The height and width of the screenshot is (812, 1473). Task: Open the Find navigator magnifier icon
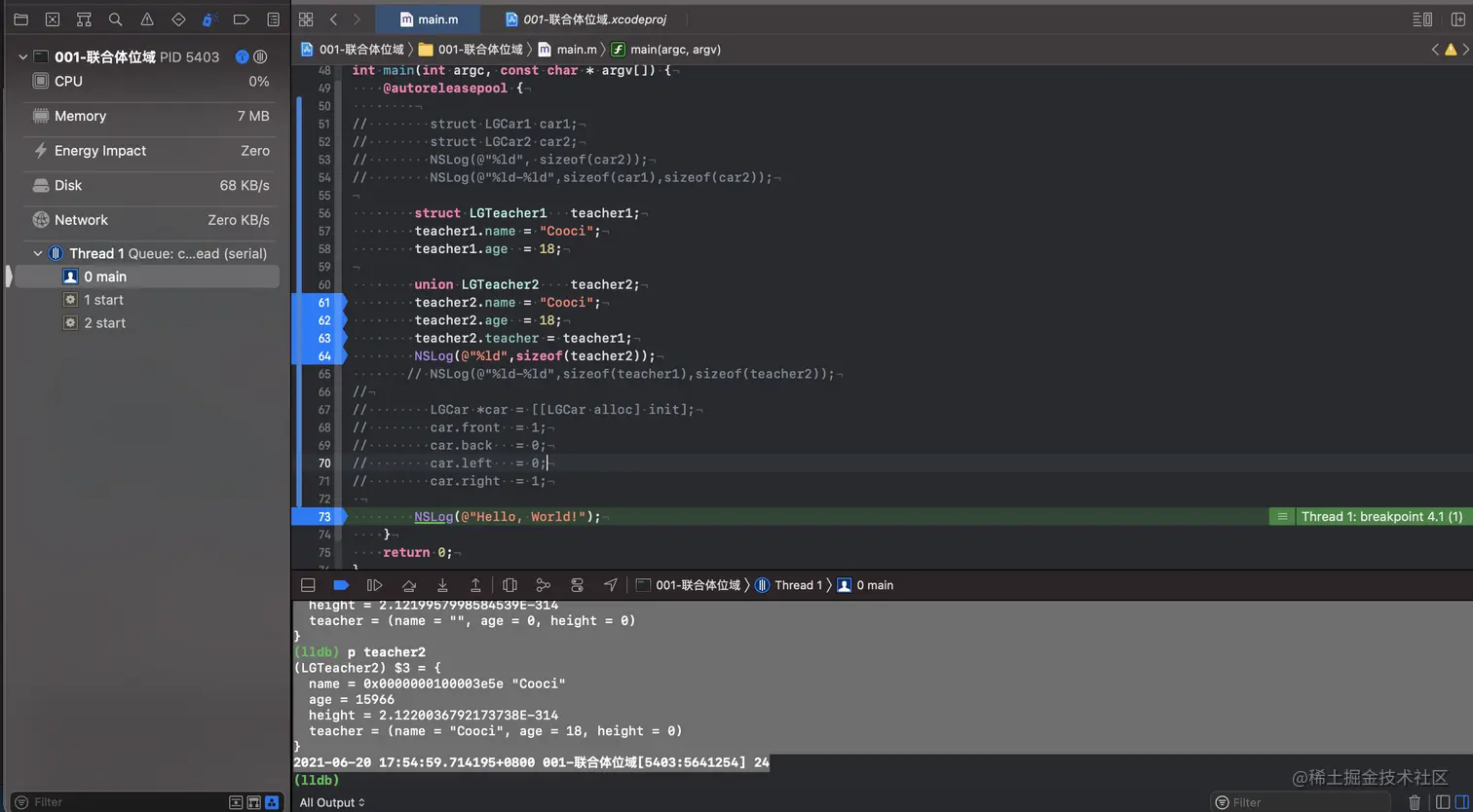pyautogui.click(x=115, y=19)
